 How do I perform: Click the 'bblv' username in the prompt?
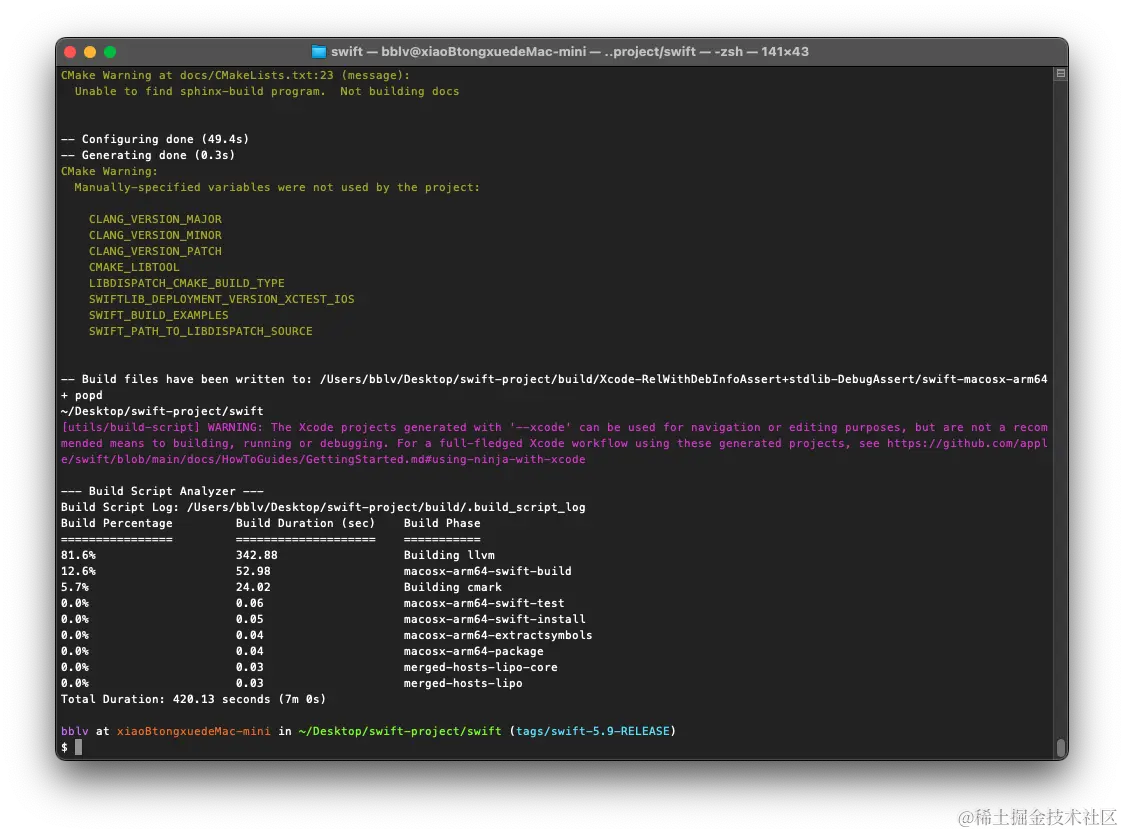(75, 731)
